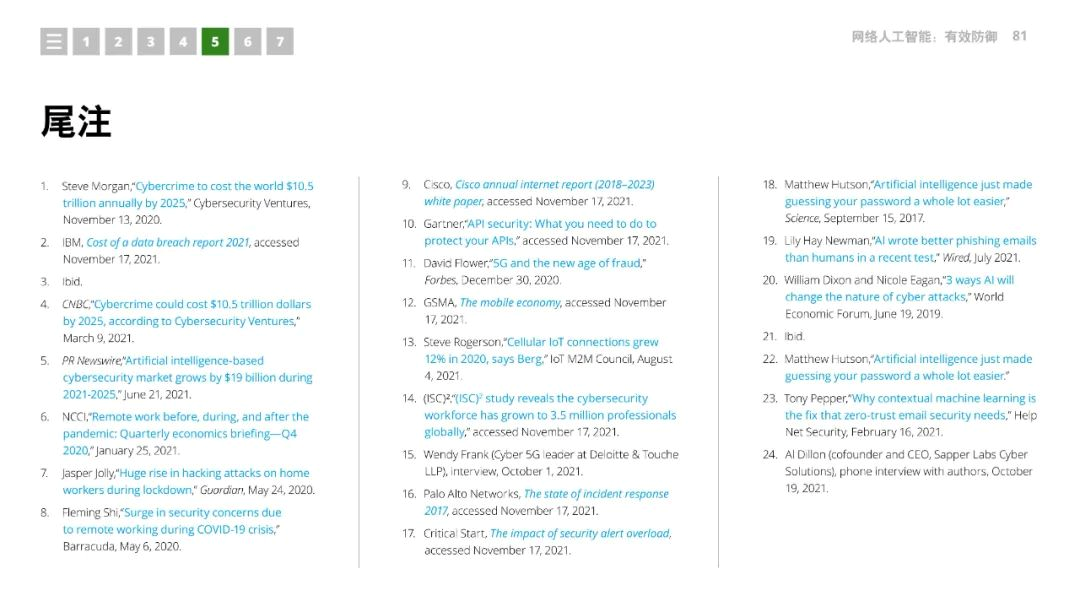Click "Barracuda, May 6, 2020." text

pos(122,546)
